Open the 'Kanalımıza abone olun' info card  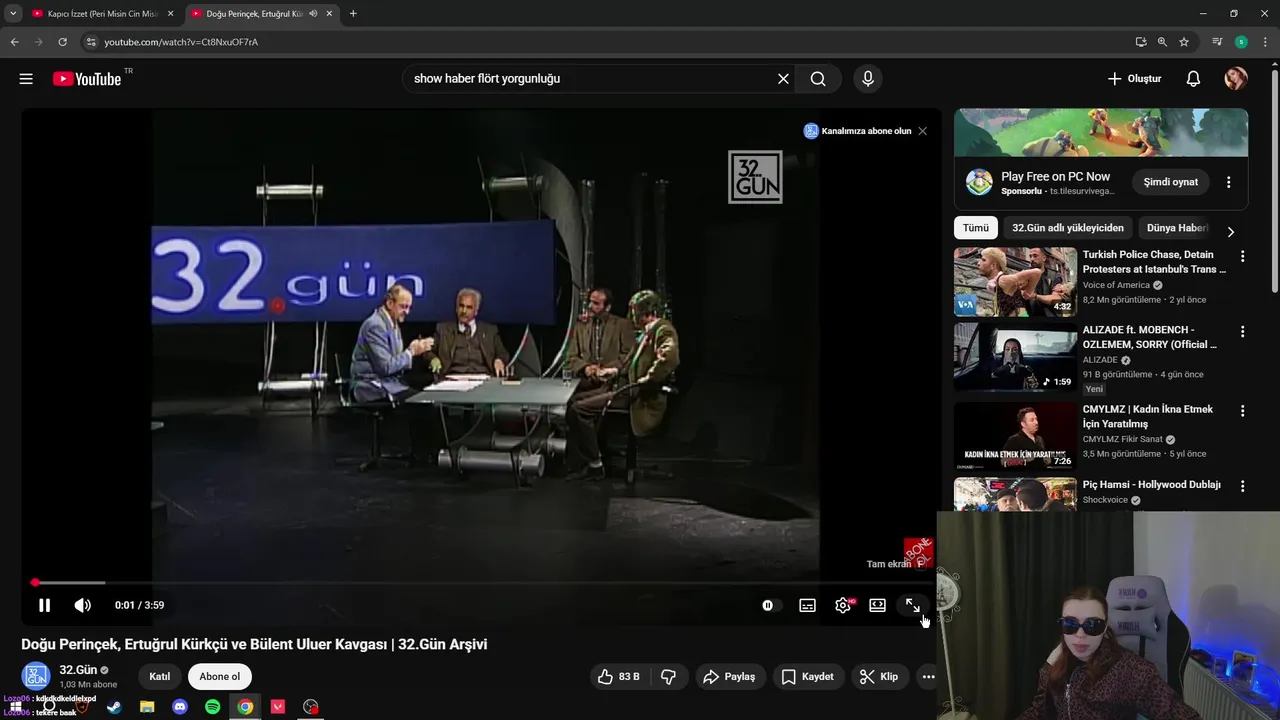tap(858, 131)
